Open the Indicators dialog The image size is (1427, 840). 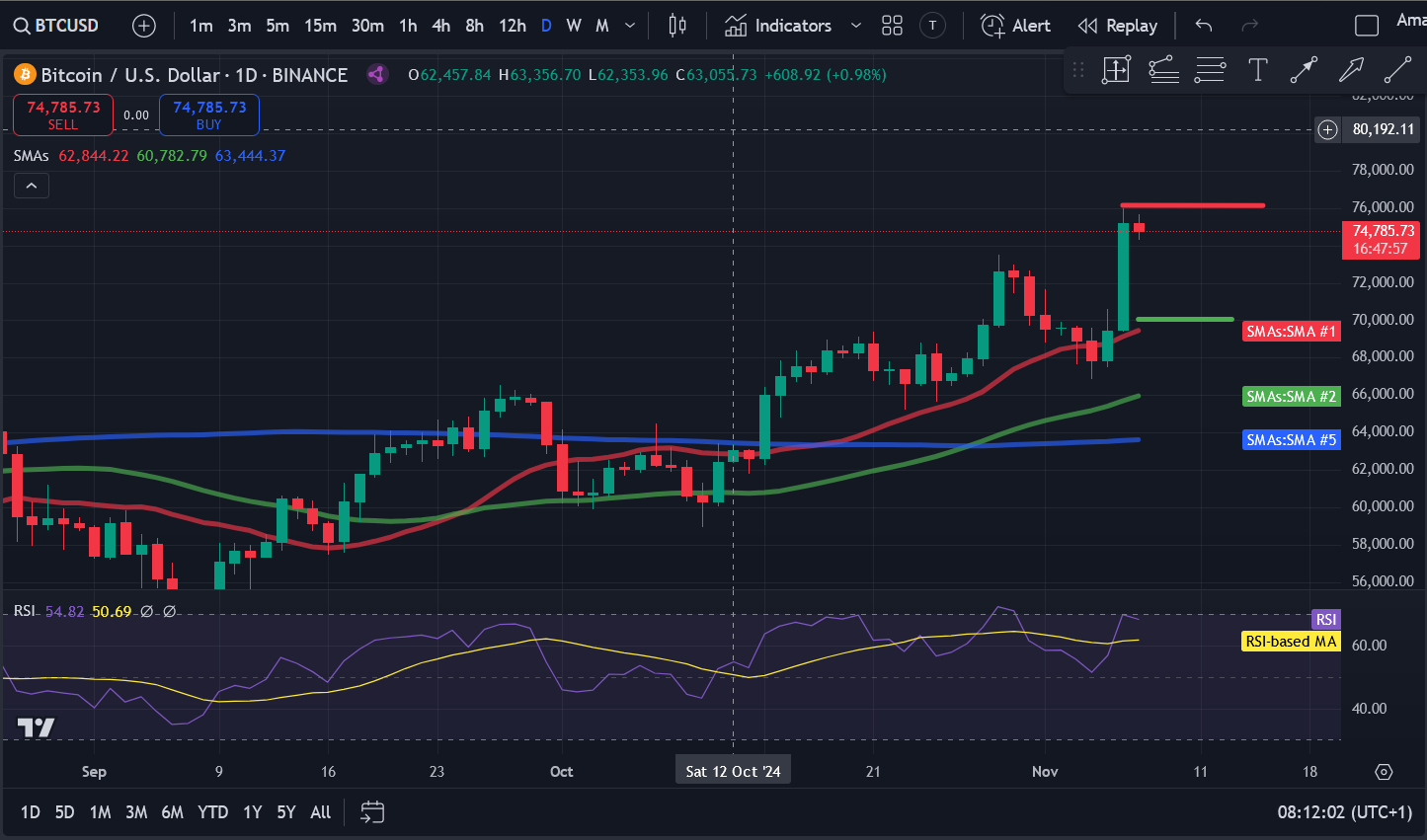click(x=778, y=26)
